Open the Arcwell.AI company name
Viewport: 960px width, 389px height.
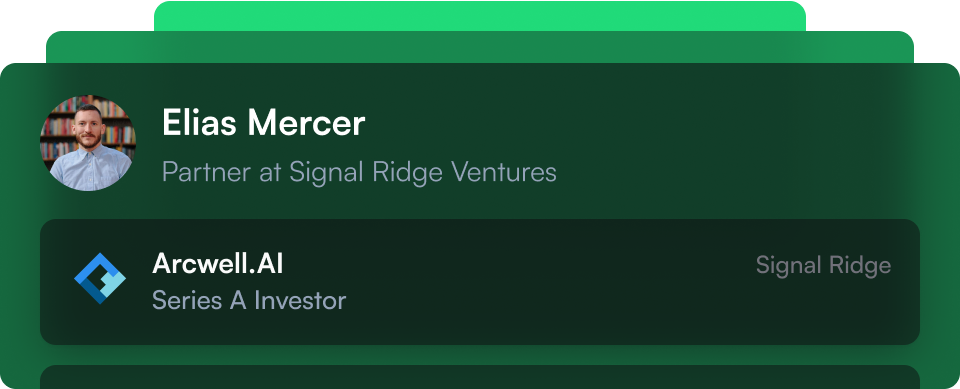click(x=217, y=263)
